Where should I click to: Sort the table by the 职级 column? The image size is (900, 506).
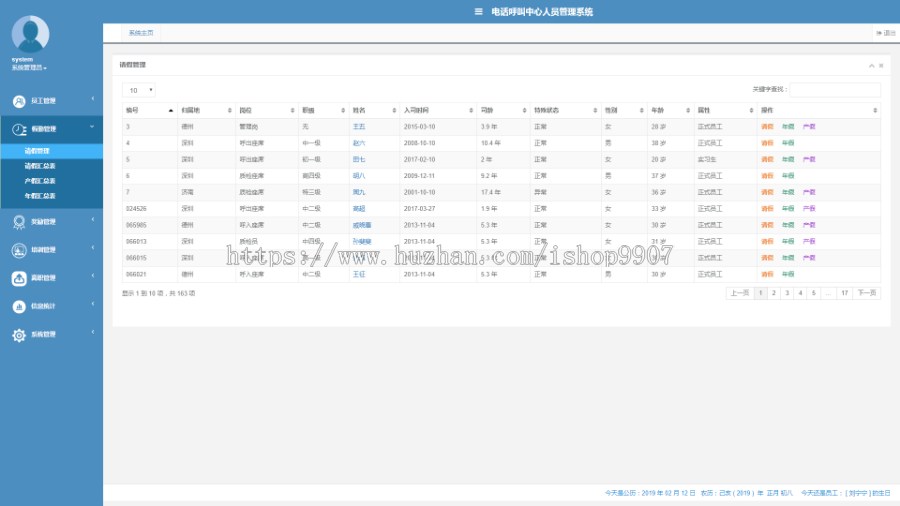324,110
